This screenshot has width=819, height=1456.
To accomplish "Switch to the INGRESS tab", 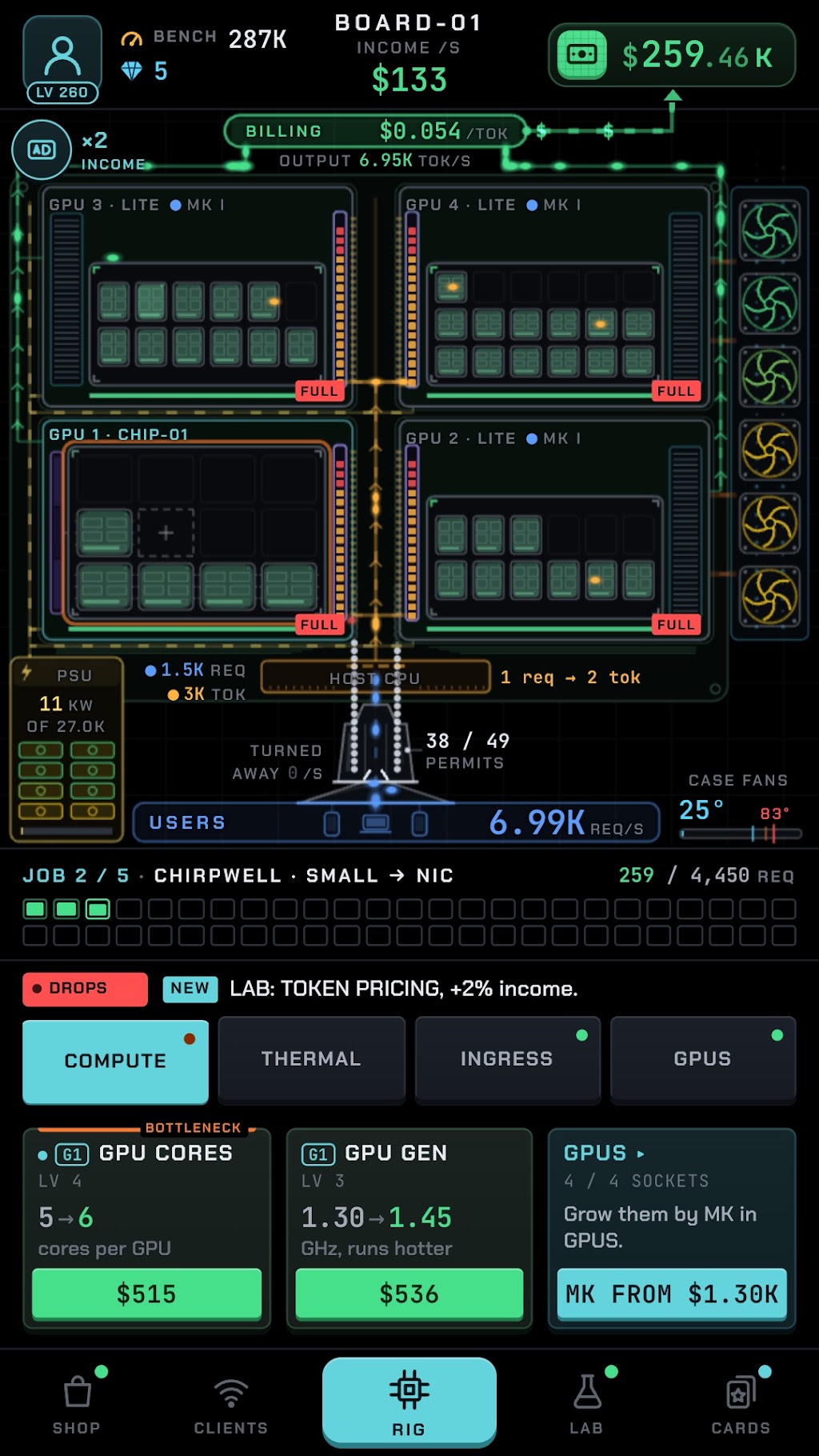I will click(507, 1059).
